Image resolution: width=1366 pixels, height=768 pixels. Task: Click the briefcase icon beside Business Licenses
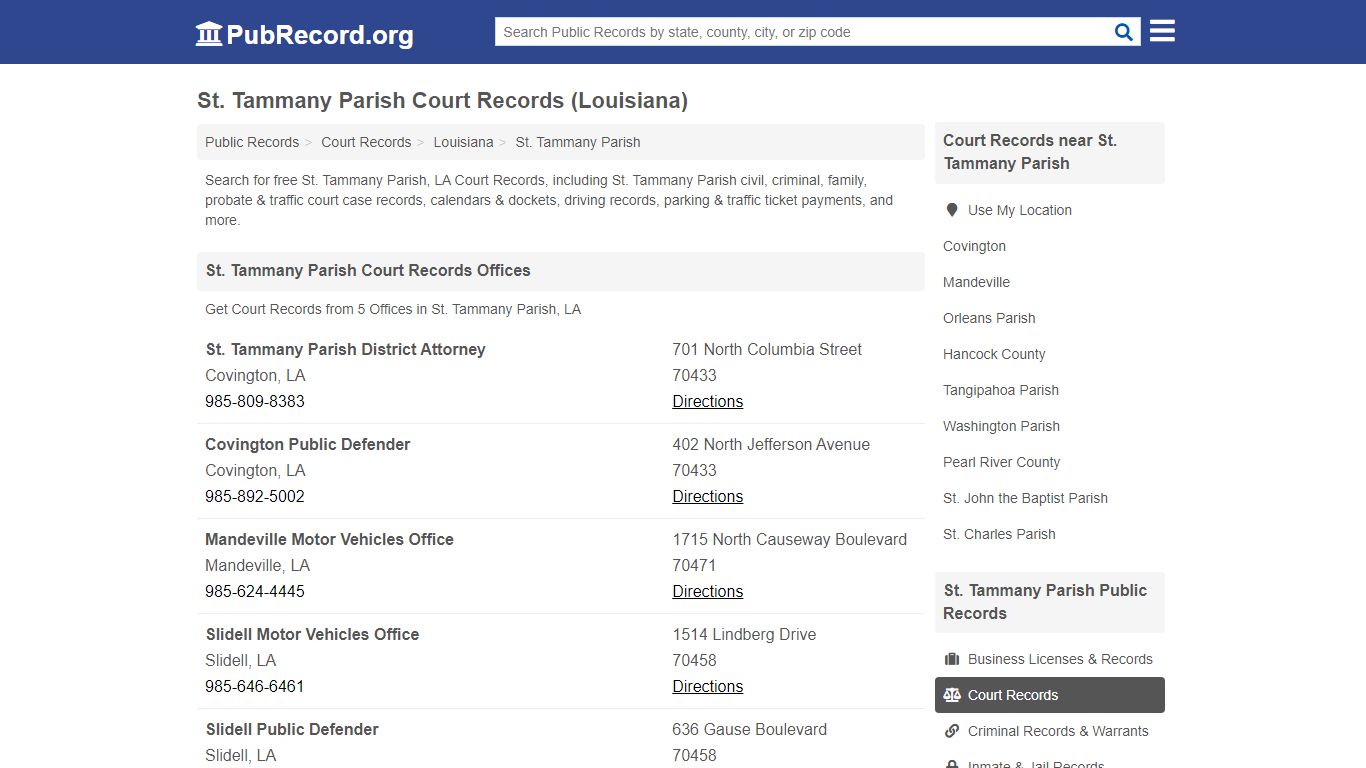click(x=952, y=659)
